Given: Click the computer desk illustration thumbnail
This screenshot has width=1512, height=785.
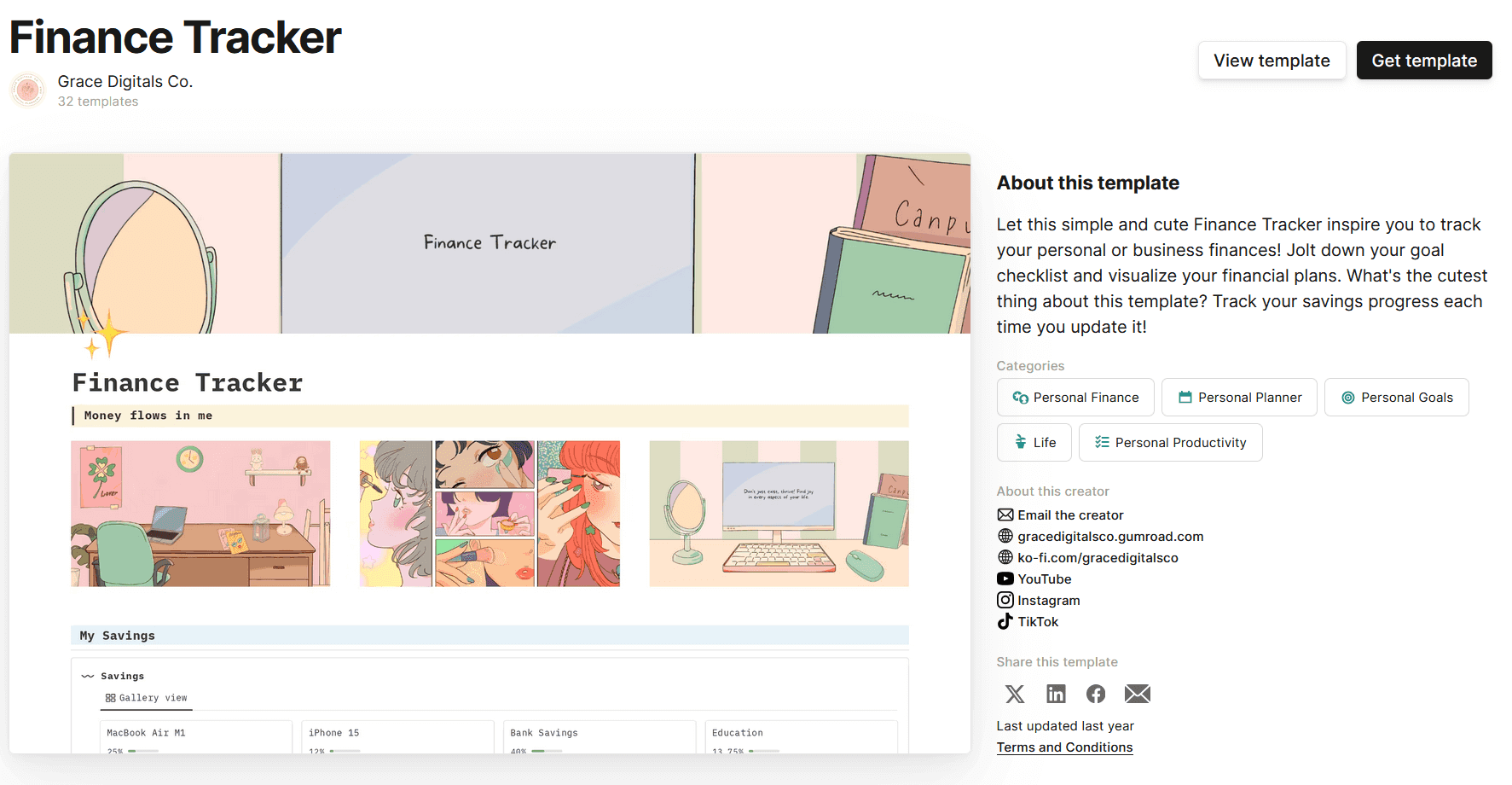Looking at the screenshot, I should click(779, 514).
